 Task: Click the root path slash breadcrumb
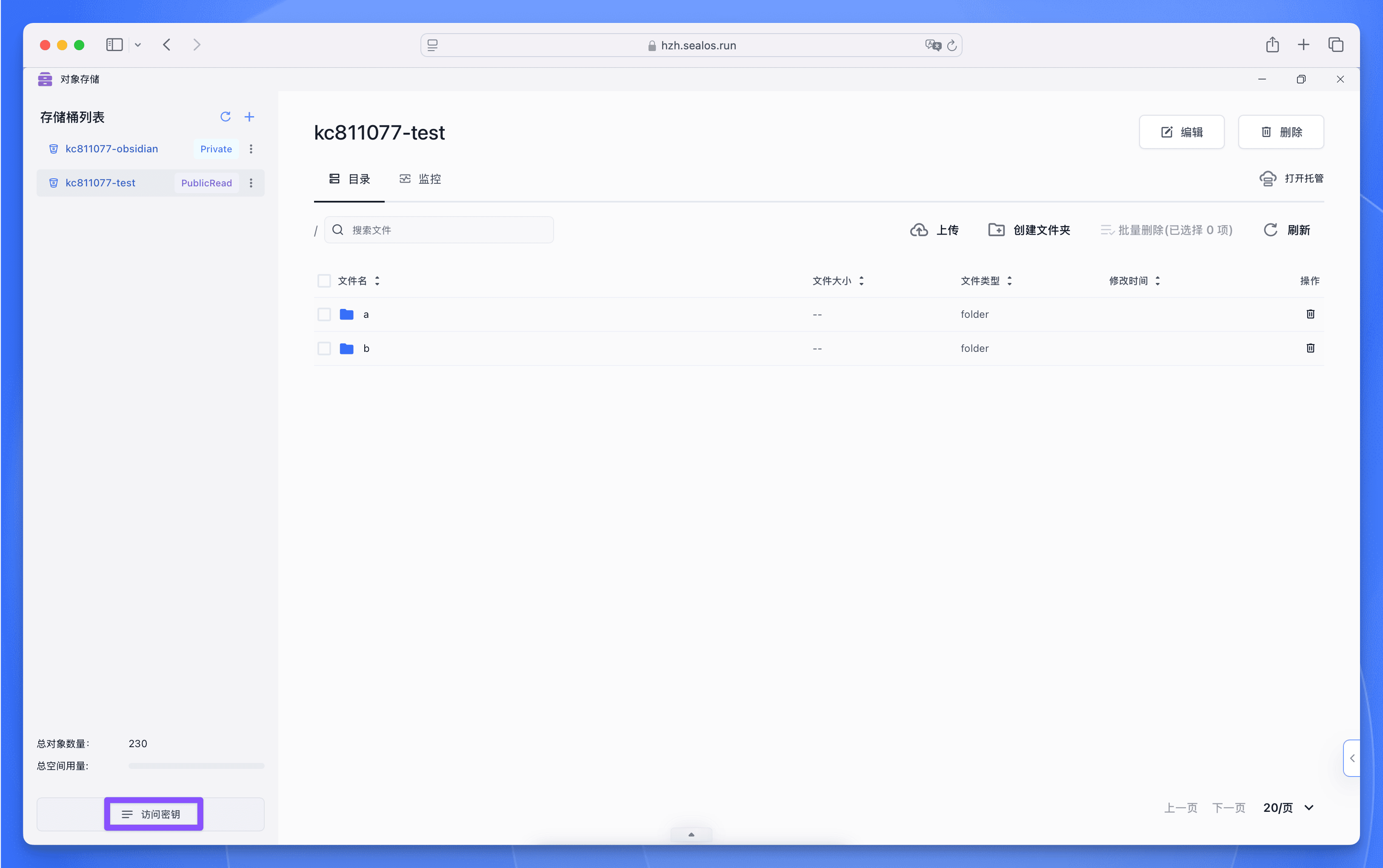point(316,231)
